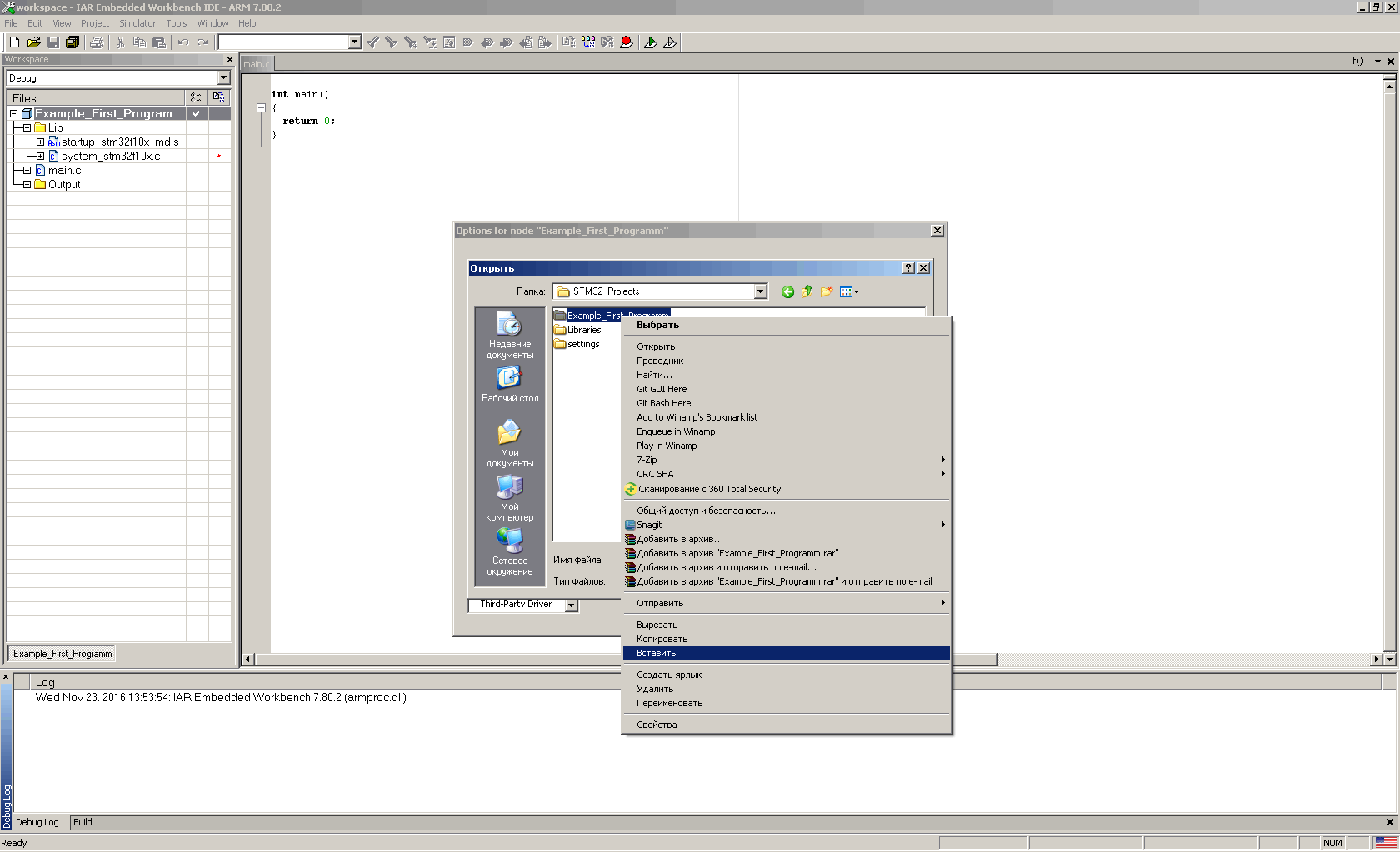Click the Create New Folder icon in dialog
Image resolution: width=1400 pixels, height=852 pixels.
827,291
